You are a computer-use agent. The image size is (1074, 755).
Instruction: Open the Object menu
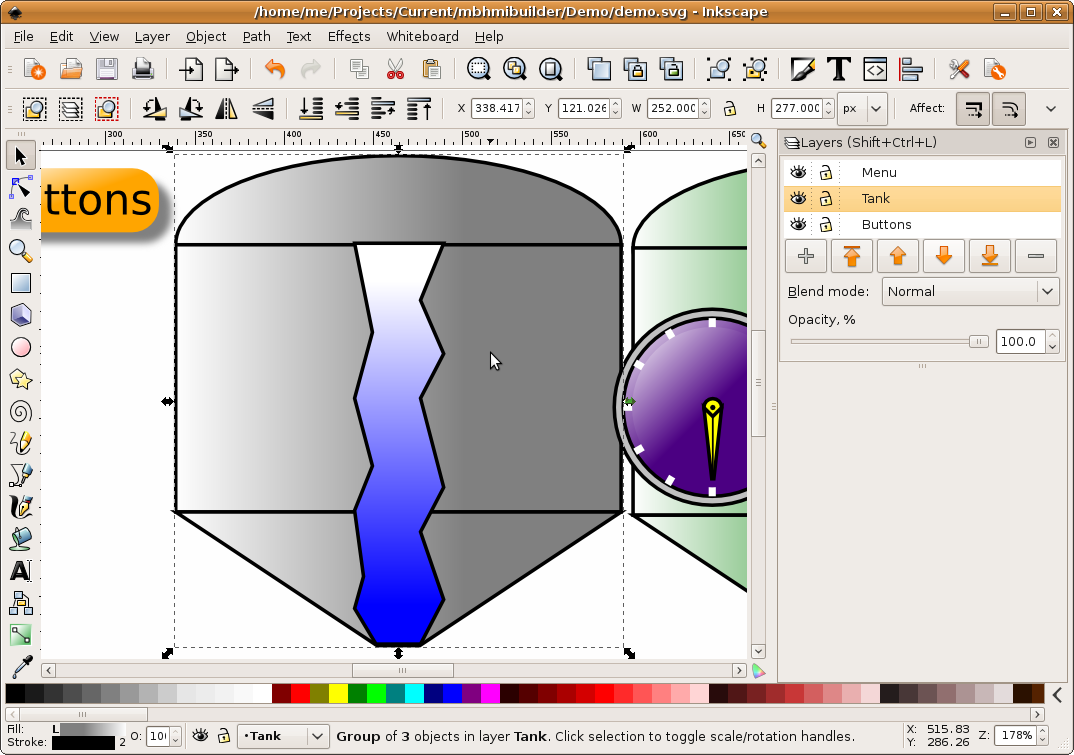205,36
